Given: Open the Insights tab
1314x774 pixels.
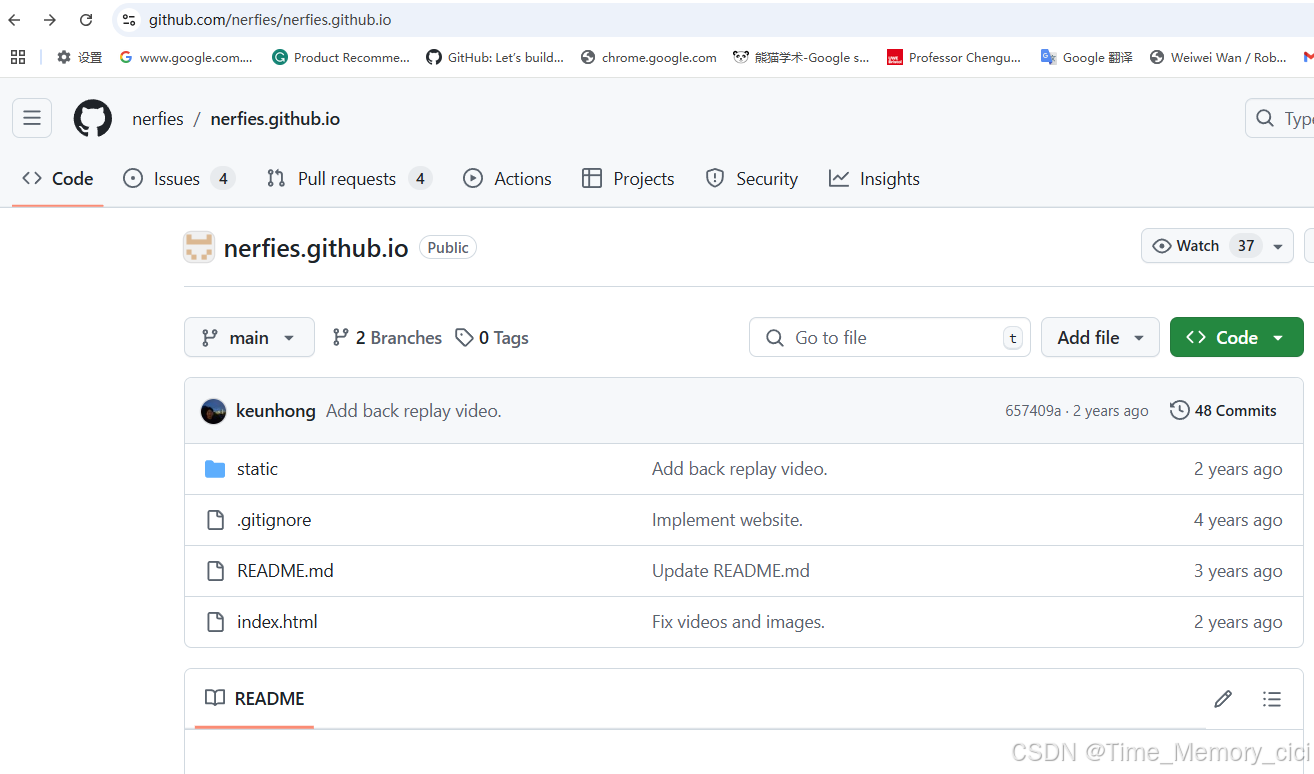Looking at the screenshot, I should click(874, 179).
